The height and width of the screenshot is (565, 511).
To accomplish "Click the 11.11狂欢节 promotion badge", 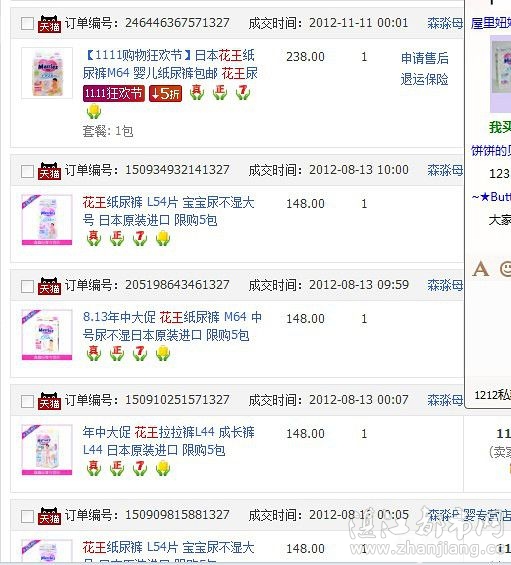I will [x=114, y=93].
